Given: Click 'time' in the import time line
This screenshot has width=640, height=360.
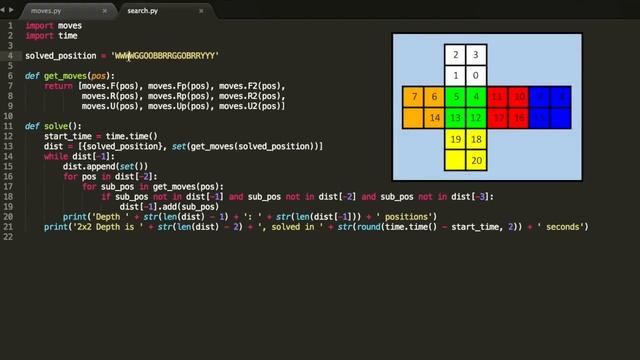Looking at the screenshot, I should click(x=68, y=36).
